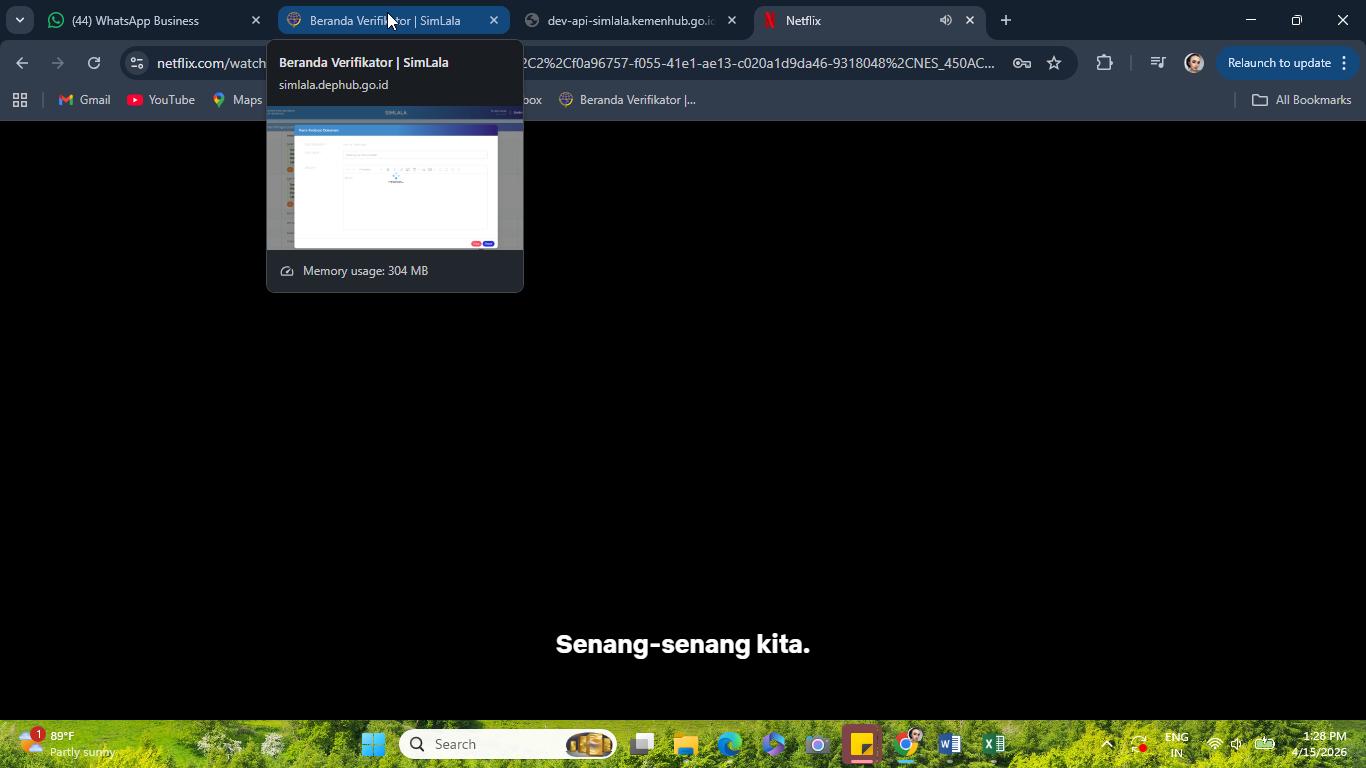Reload the Netflix page
Image resolution: width=1366 pixels, height=768 pixels.
pos(94,63)
